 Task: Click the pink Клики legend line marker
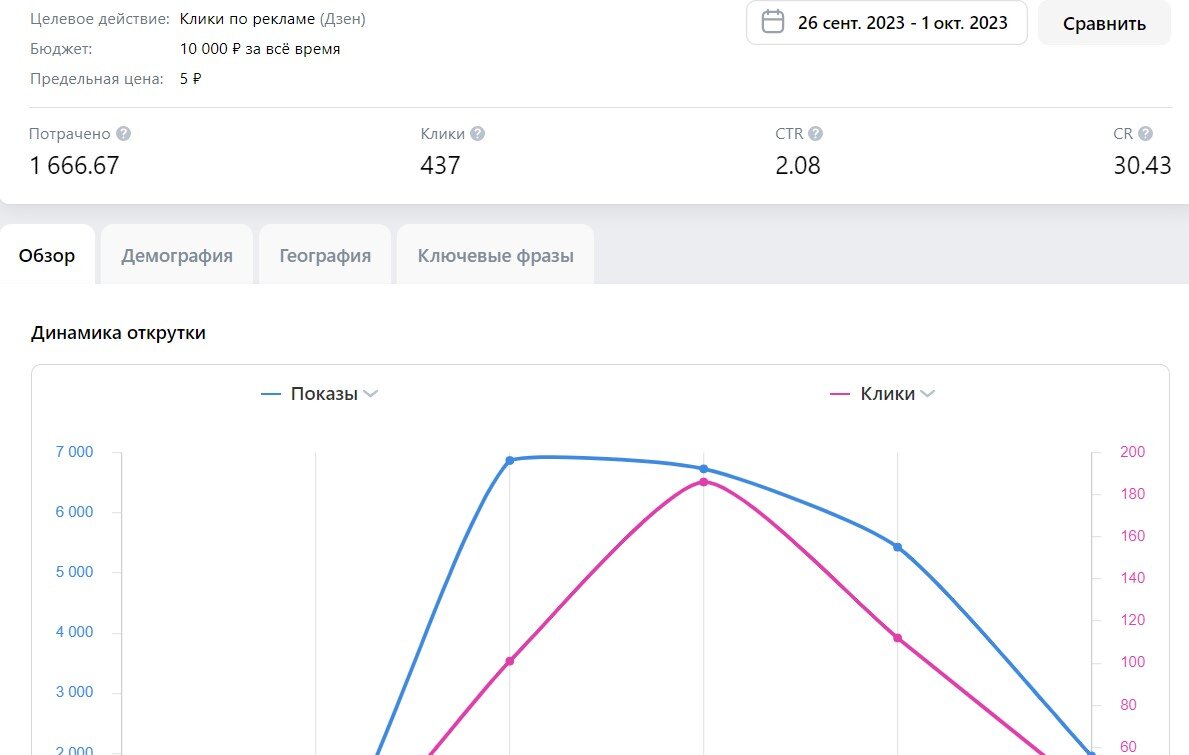(x=839, y=394)
